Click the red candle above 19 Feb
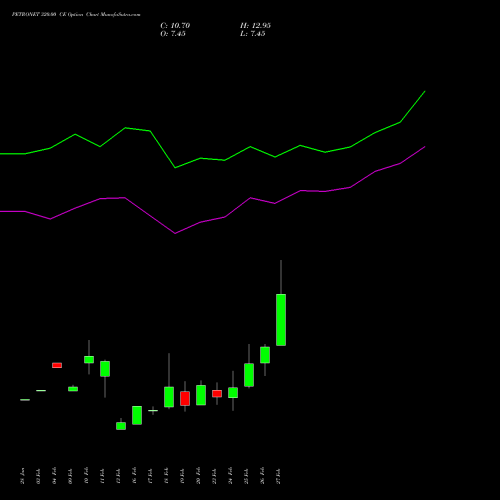This screenshot has width=500, height=500. click(x=185, y=398)
